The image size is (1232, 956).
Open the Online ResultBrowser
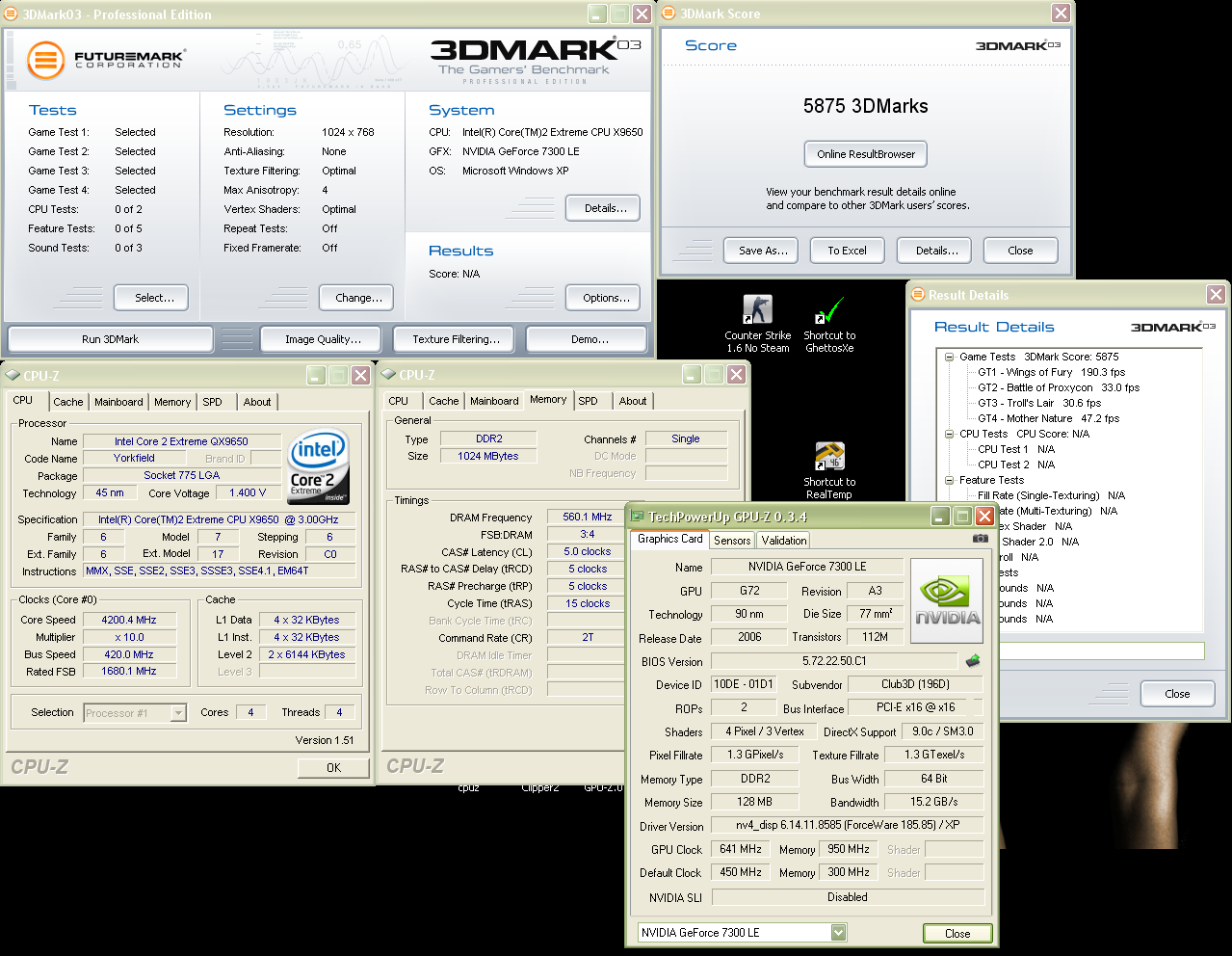point(866,154)
